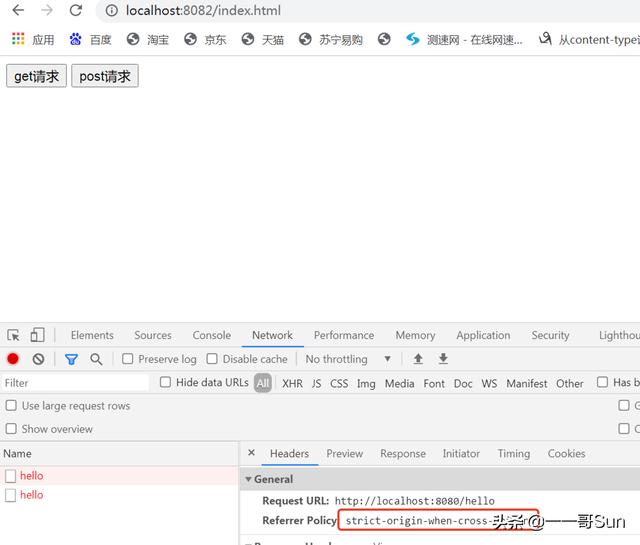Select the second hello request row
Screen dimensions: 640x545
coord(119,495)
